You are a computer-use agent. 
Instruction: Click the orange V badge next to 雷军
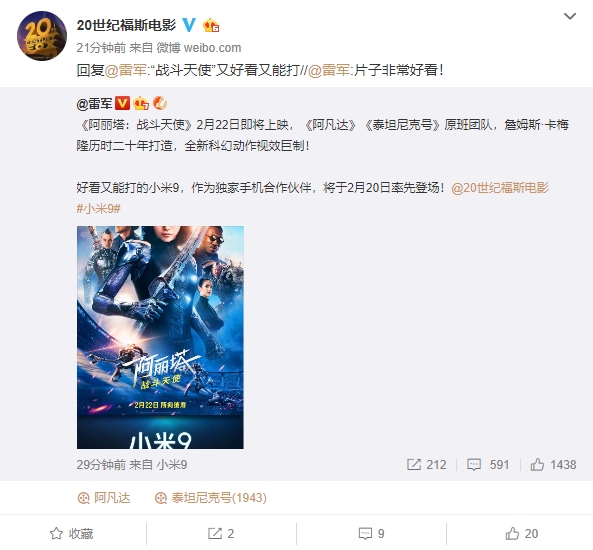click(122, 103)
